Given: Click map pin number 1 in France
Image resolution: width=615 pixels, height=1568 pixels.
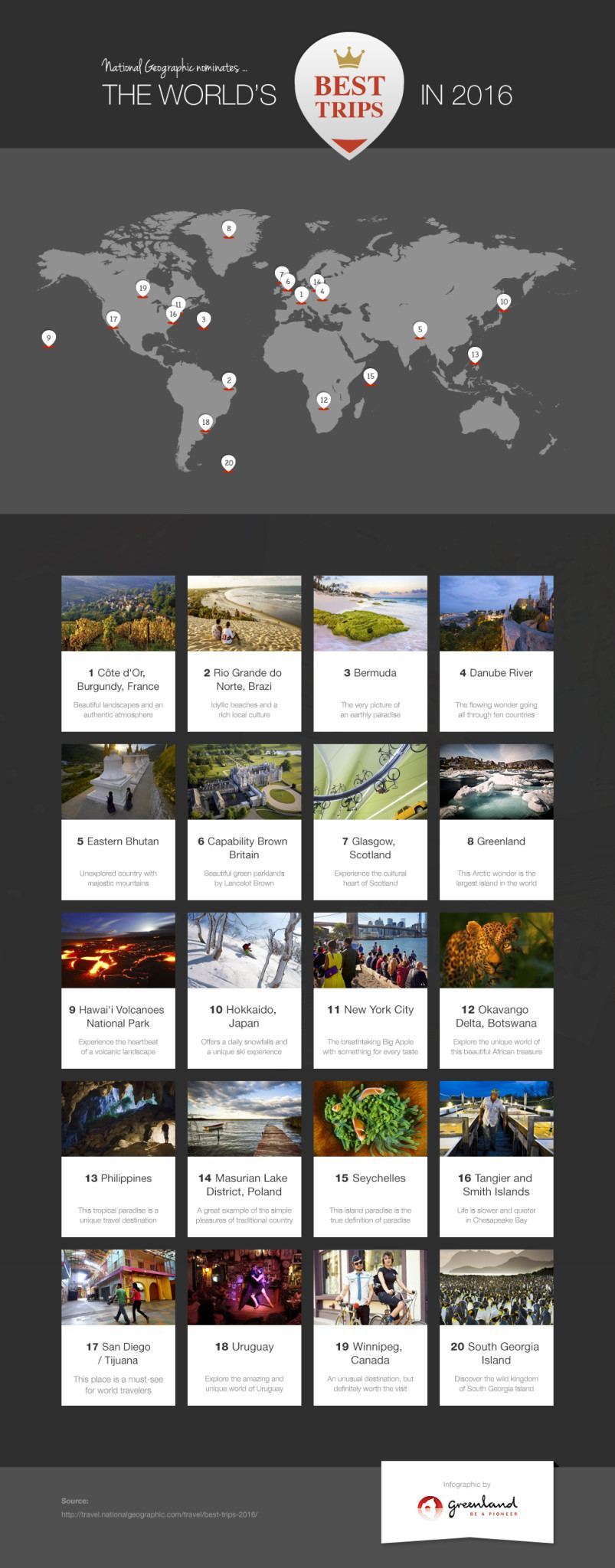Looking at the screenshot, I should click(x=301, y=294).
